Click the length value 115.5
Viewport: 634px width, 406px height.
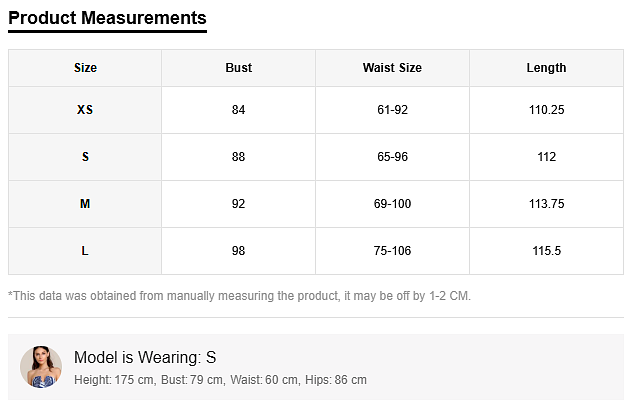pos(546,251)
